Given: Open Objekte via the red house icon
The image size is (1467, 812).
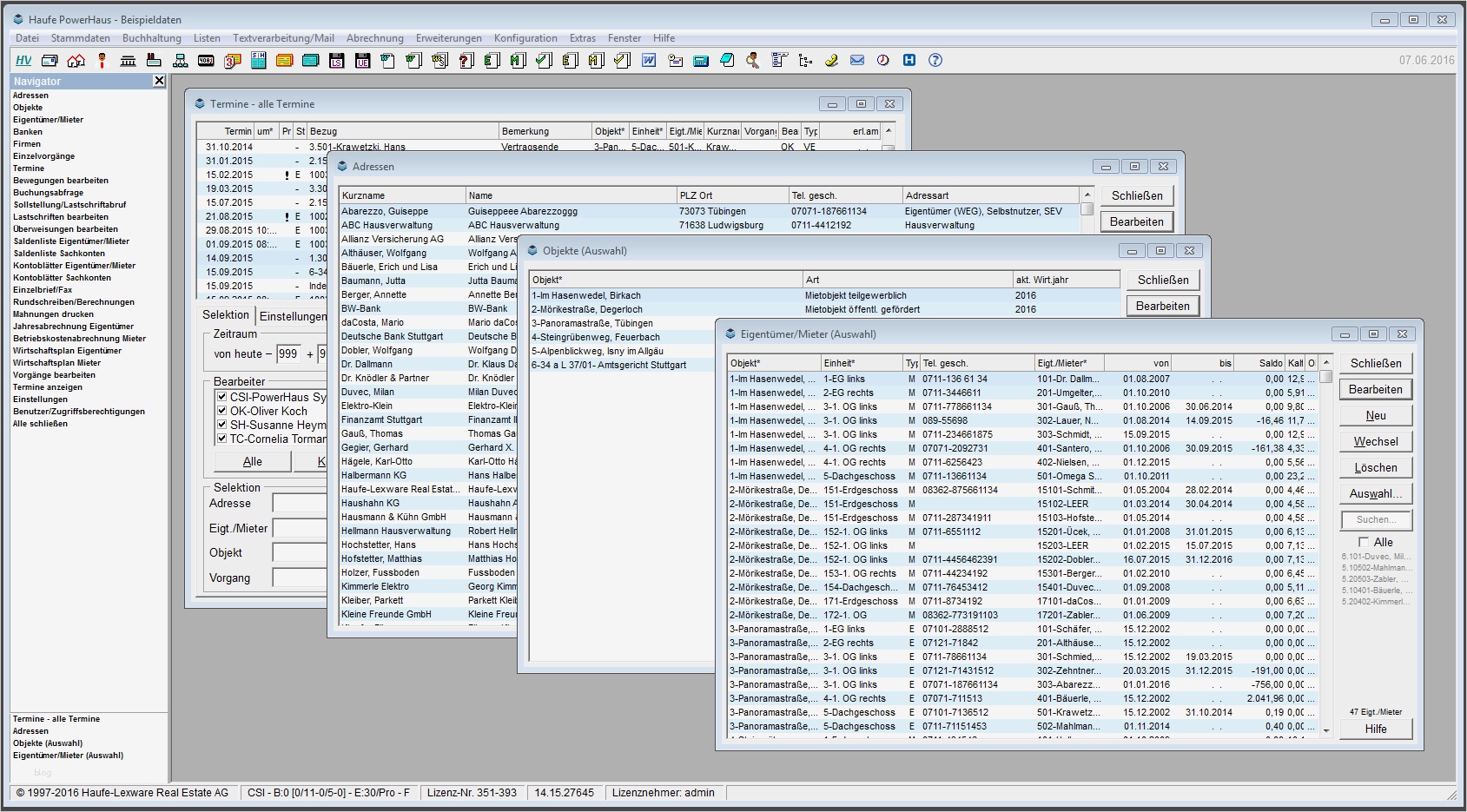Looking at the screenshot, I should click(x=76, y=60).
